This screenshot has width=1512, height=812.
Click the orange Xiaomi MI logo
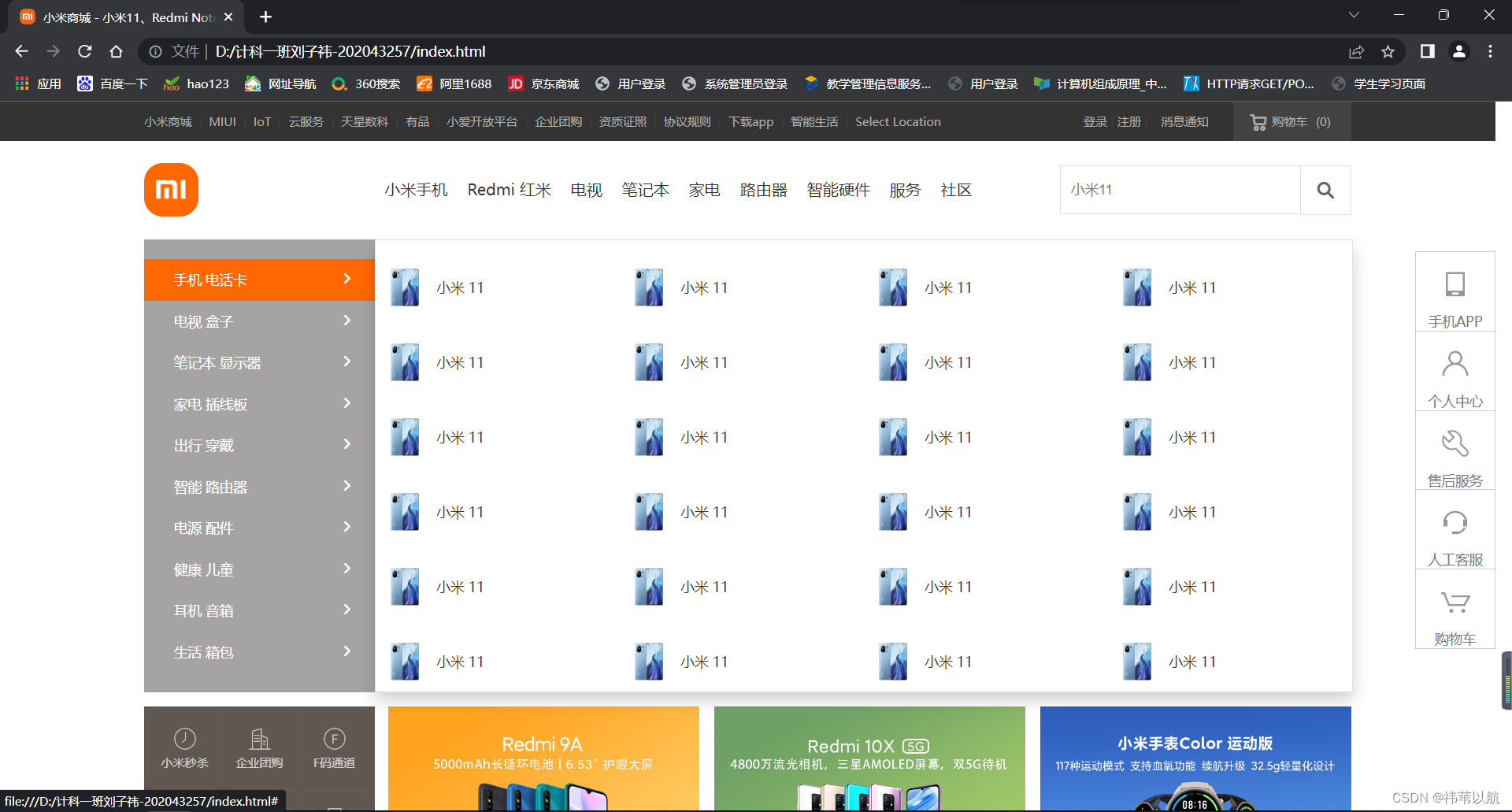point(171,190)
